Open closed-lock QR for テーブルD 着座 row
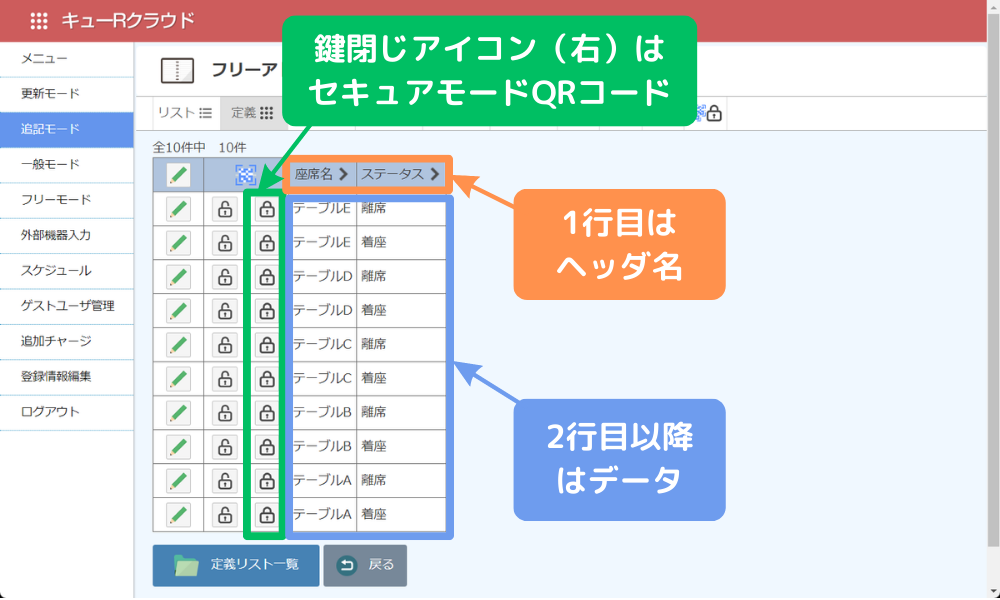Viewport: 1000px width, 600px height. coord(267,311)
